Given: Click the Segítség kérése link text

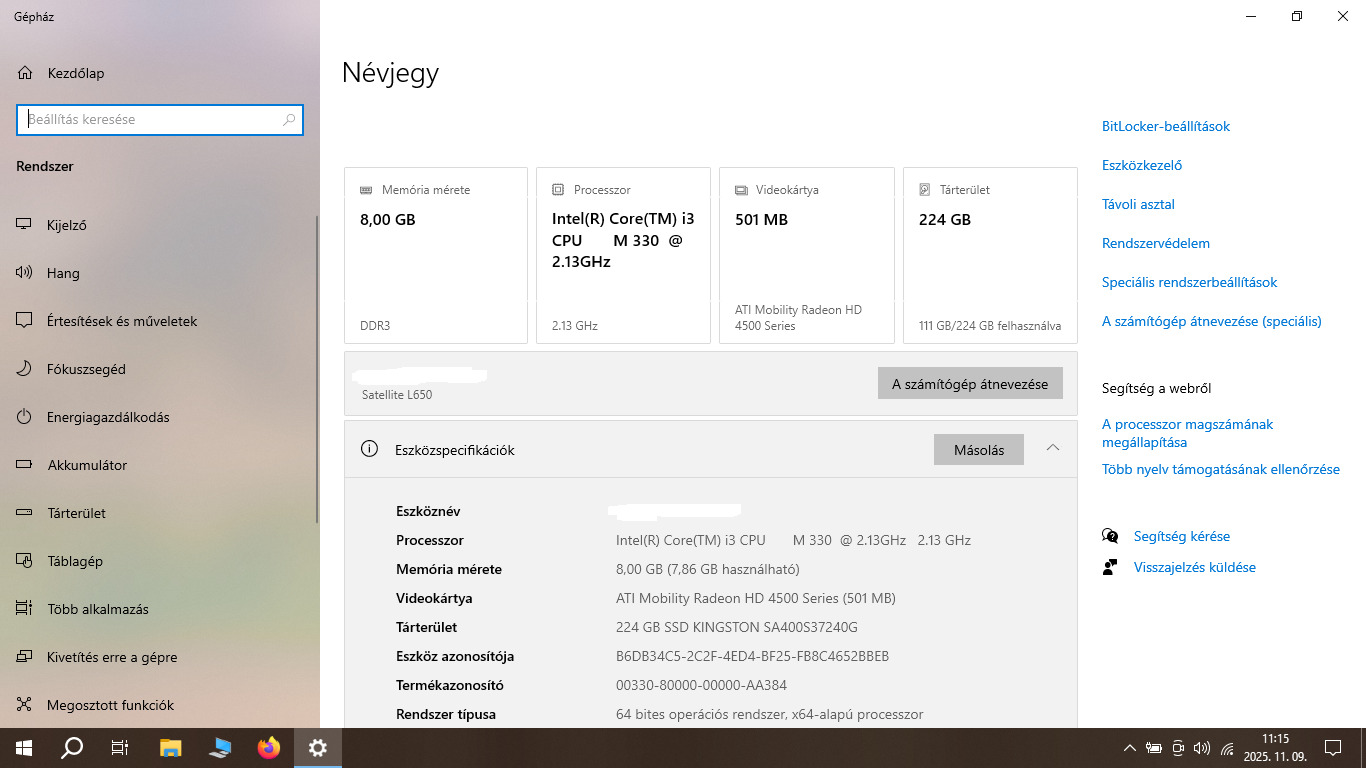Looking at the screenshot, I should [1182, 536].
